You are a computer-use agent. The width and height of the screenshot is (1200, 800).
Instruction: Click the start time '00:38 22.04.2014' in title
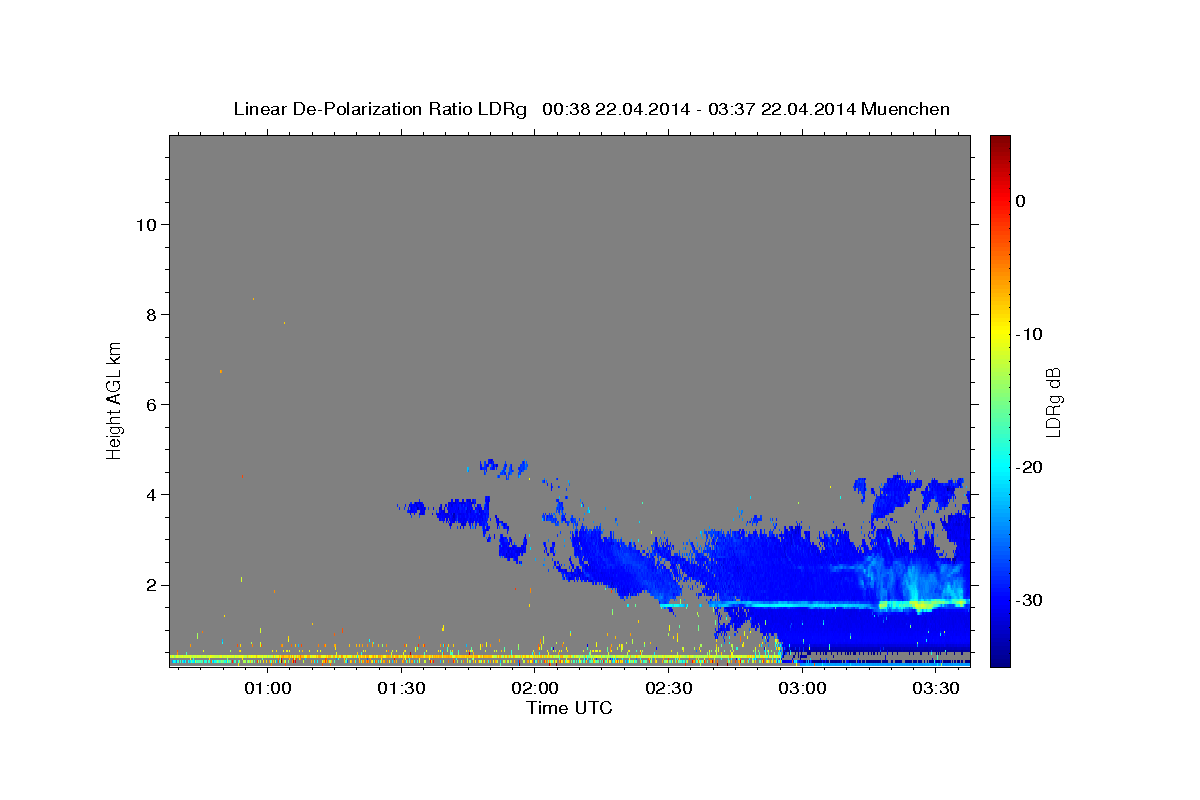pyautogui.click(x=615, y=109)
